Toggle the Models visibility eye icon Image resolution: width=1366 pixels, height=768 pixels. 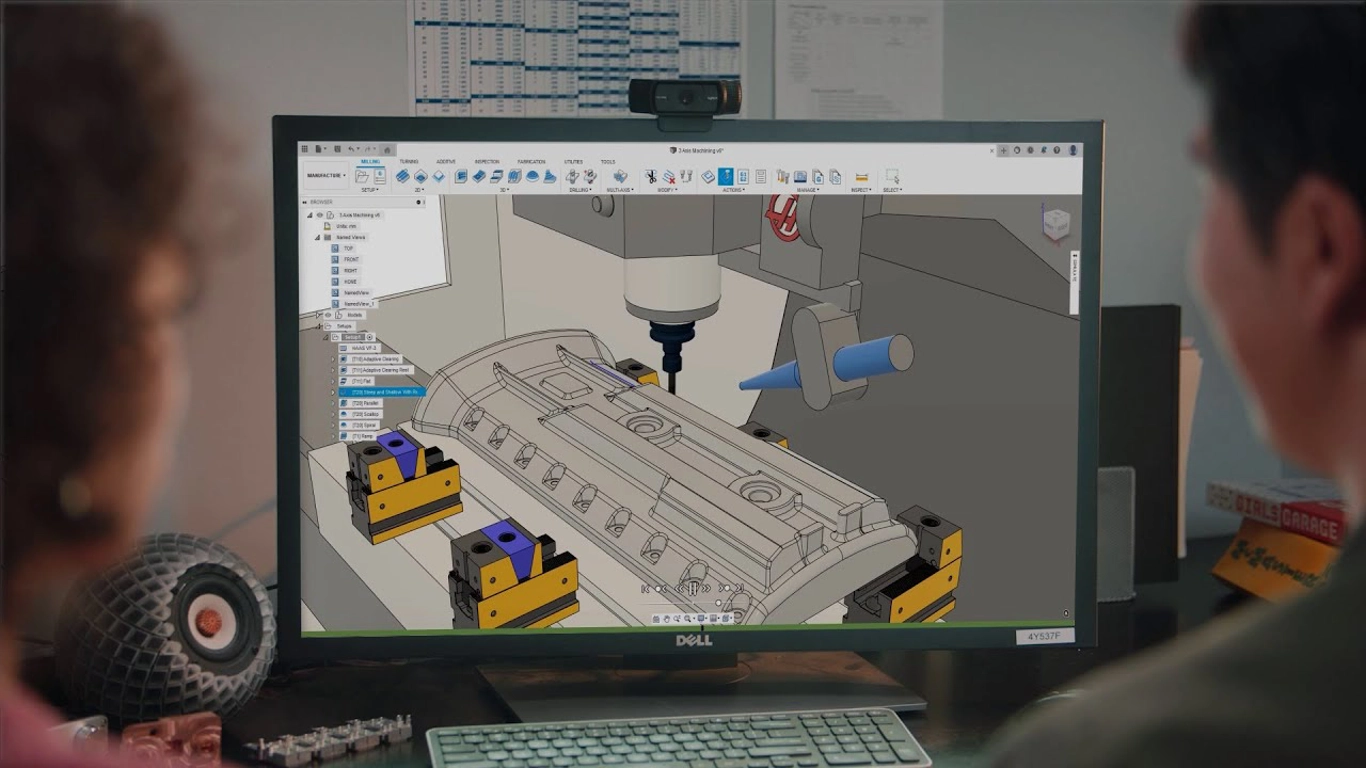[328, 315]
